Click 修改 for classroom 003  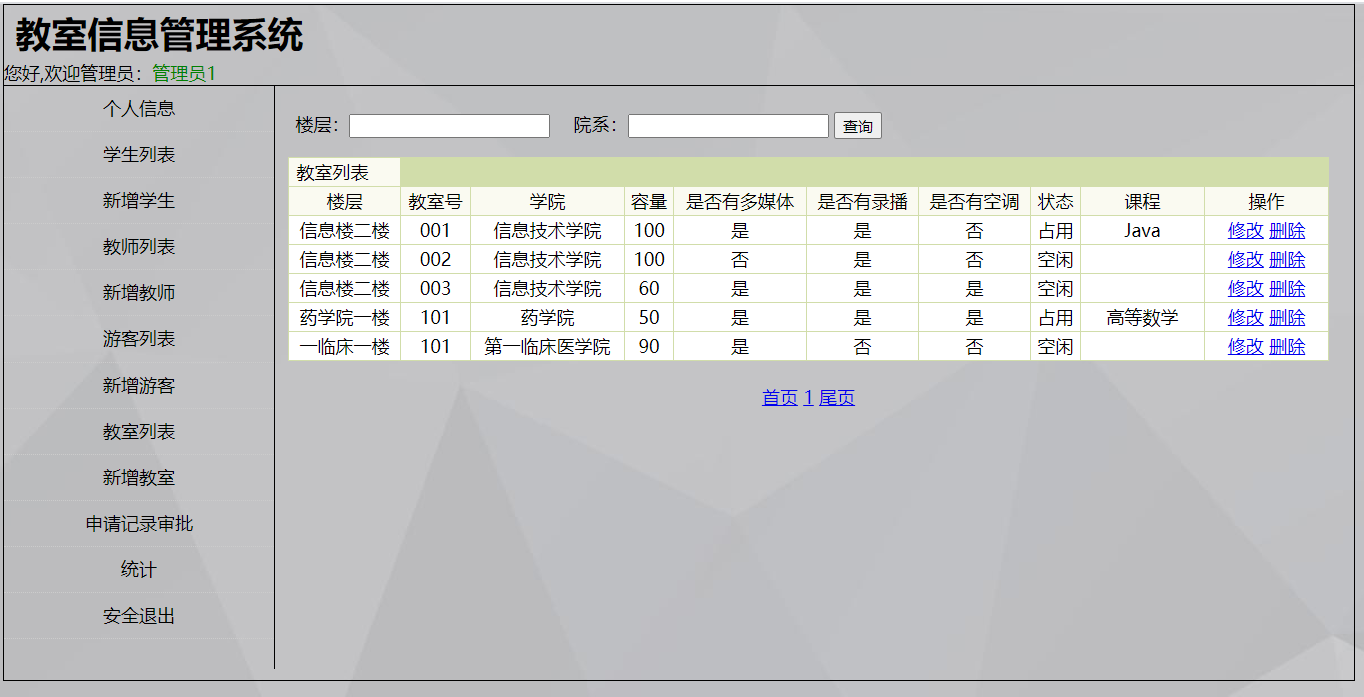click(x=1246, y=289)
